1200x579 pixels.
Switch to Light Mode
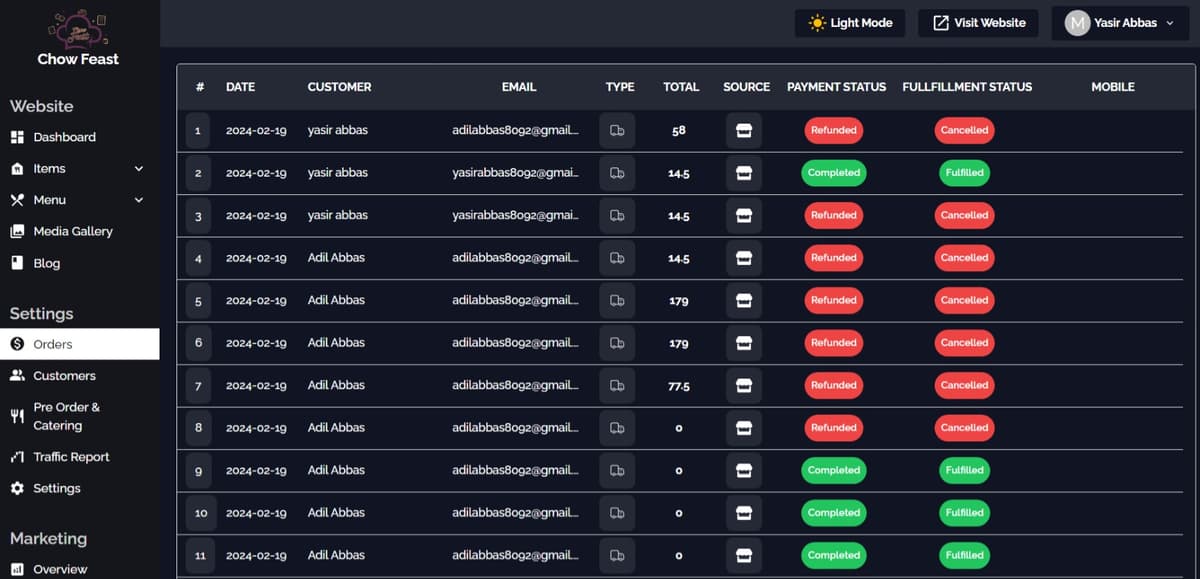click(x=849, y=22)
